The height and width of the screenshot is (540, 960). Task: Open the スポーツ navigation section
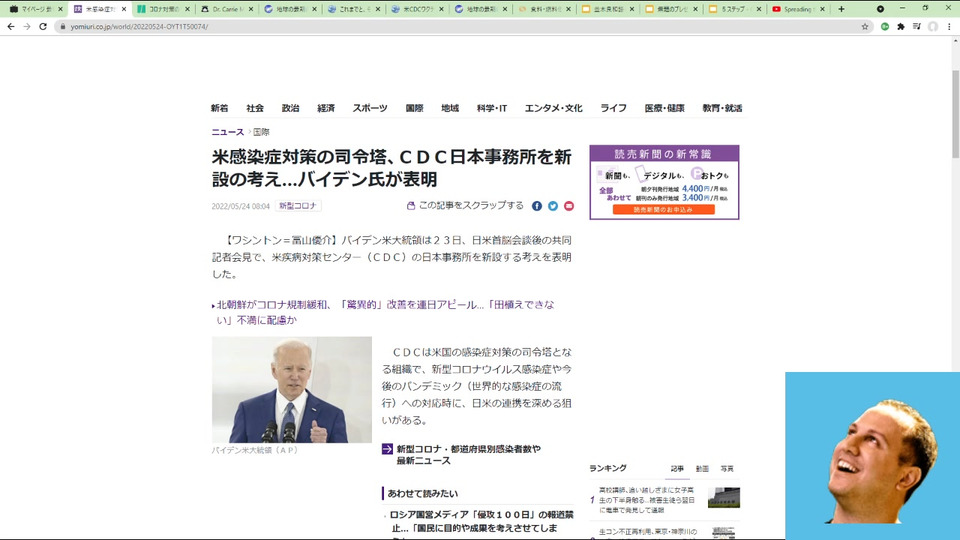pos(370,108)
